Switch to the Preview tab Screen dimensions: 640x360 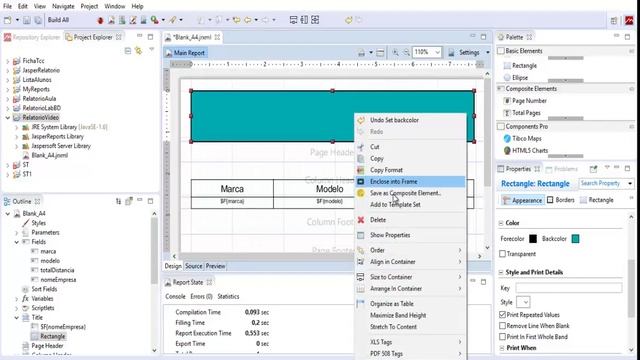215,266
